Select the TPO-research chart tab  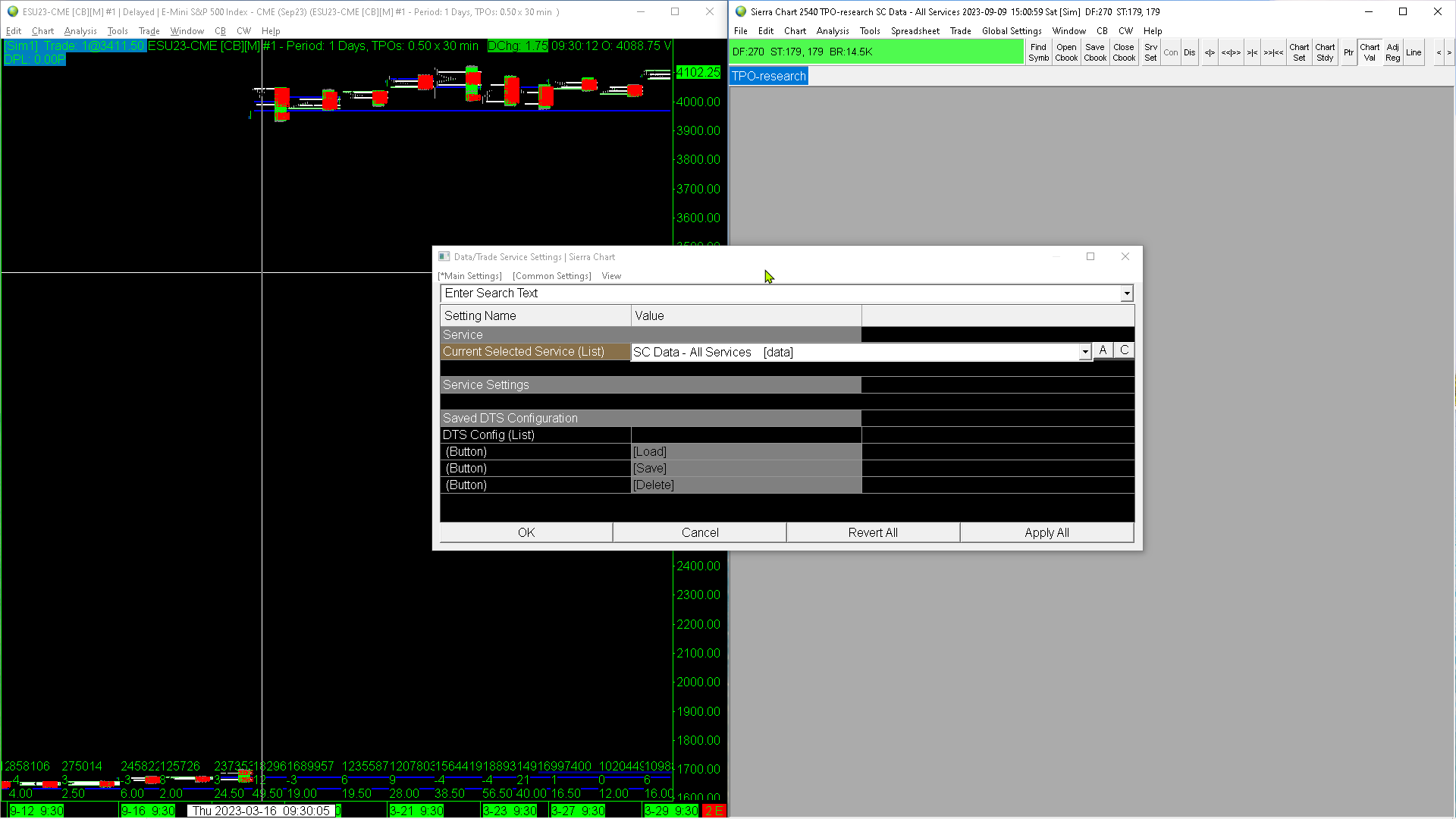point(768,76)
